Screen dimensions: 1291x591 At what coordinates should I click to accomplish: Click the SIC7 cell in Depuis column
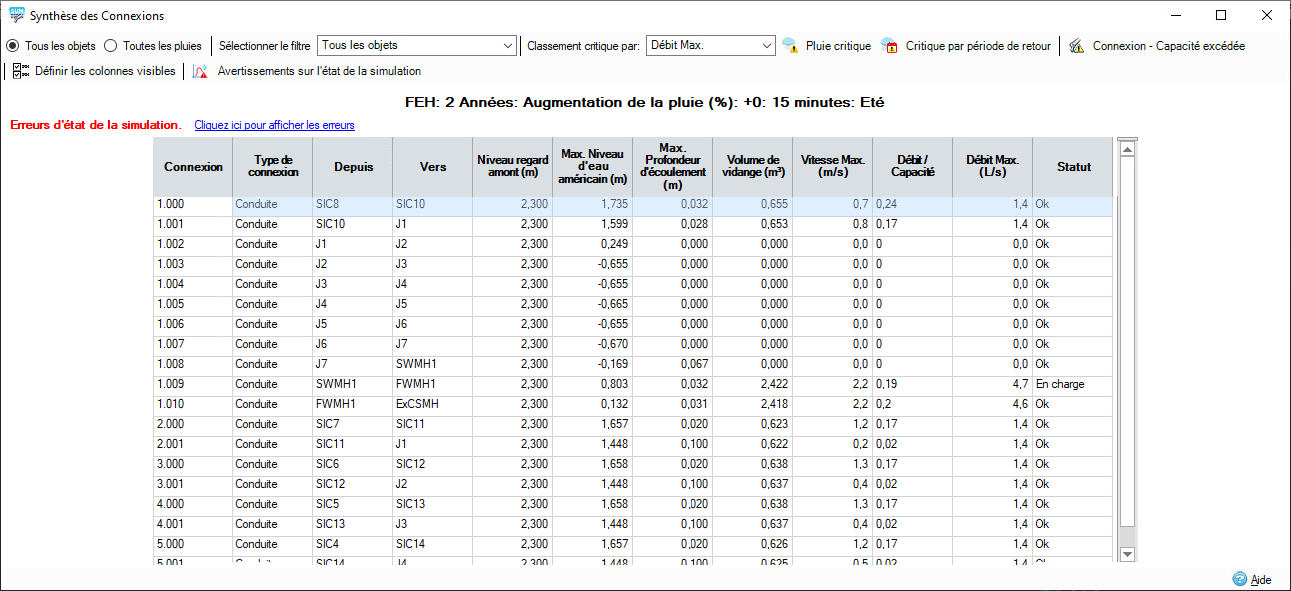tap(353, 424)
